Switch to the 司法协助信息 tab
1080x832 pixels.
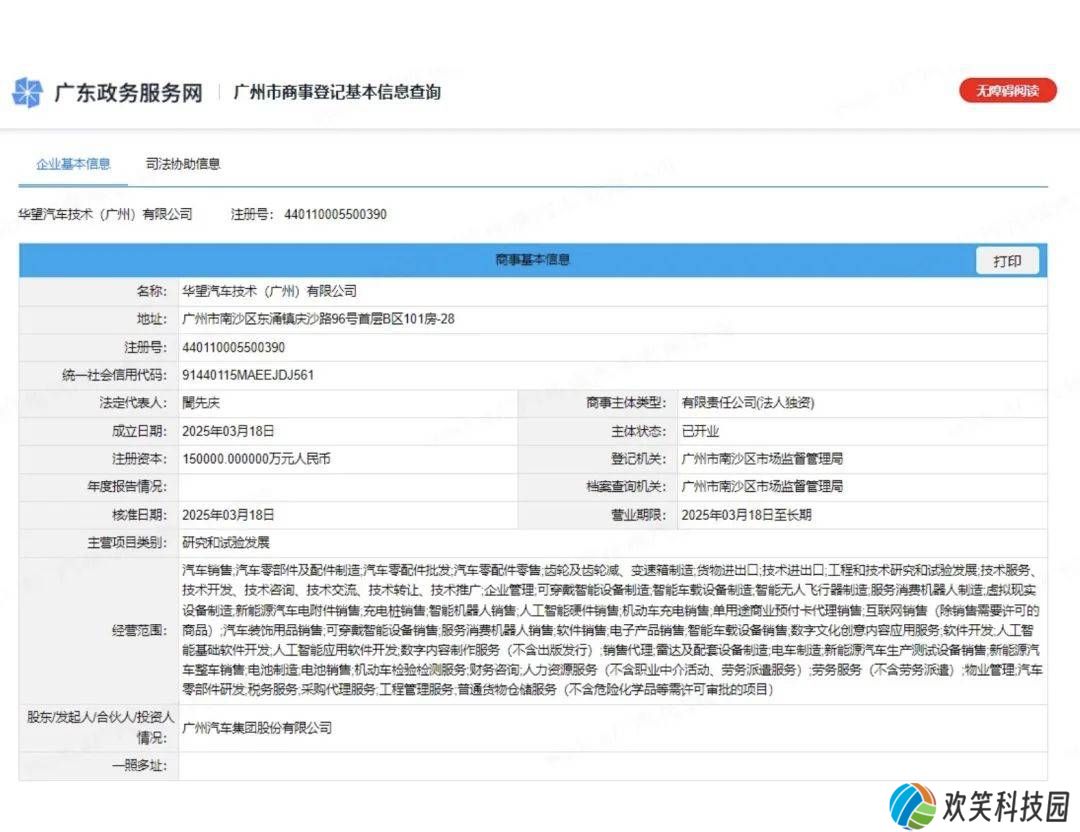[x=183, y=164]
